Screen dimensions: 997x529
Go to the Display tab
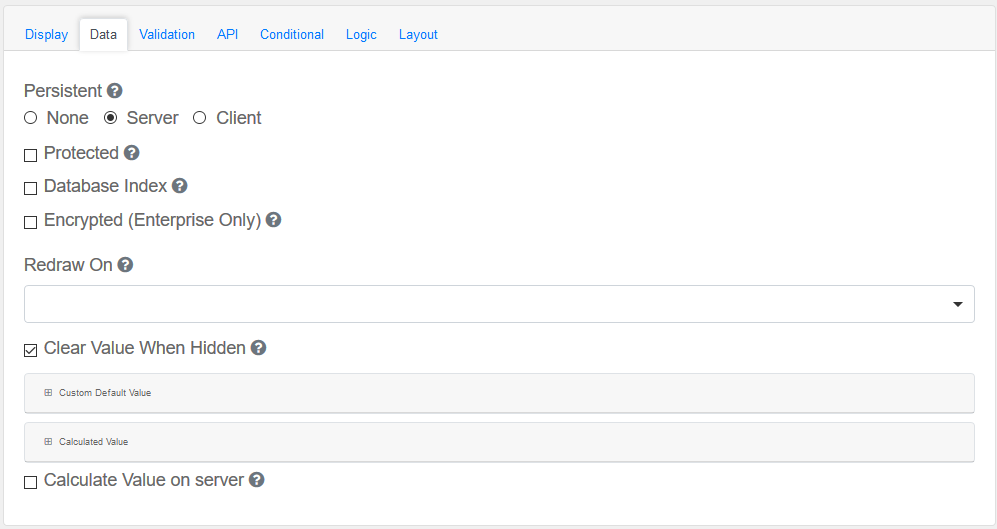(x=47, y=34)
